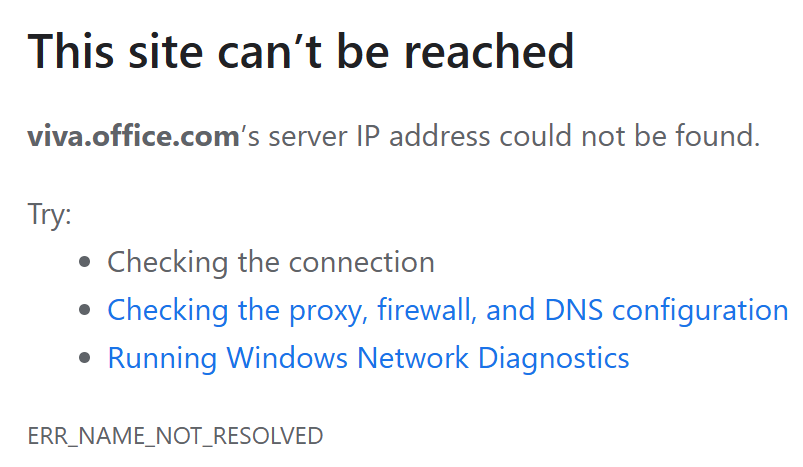Click the "Checking the connection" suggestion text
This screenshot has width=803, height=467.
[270, 262]
